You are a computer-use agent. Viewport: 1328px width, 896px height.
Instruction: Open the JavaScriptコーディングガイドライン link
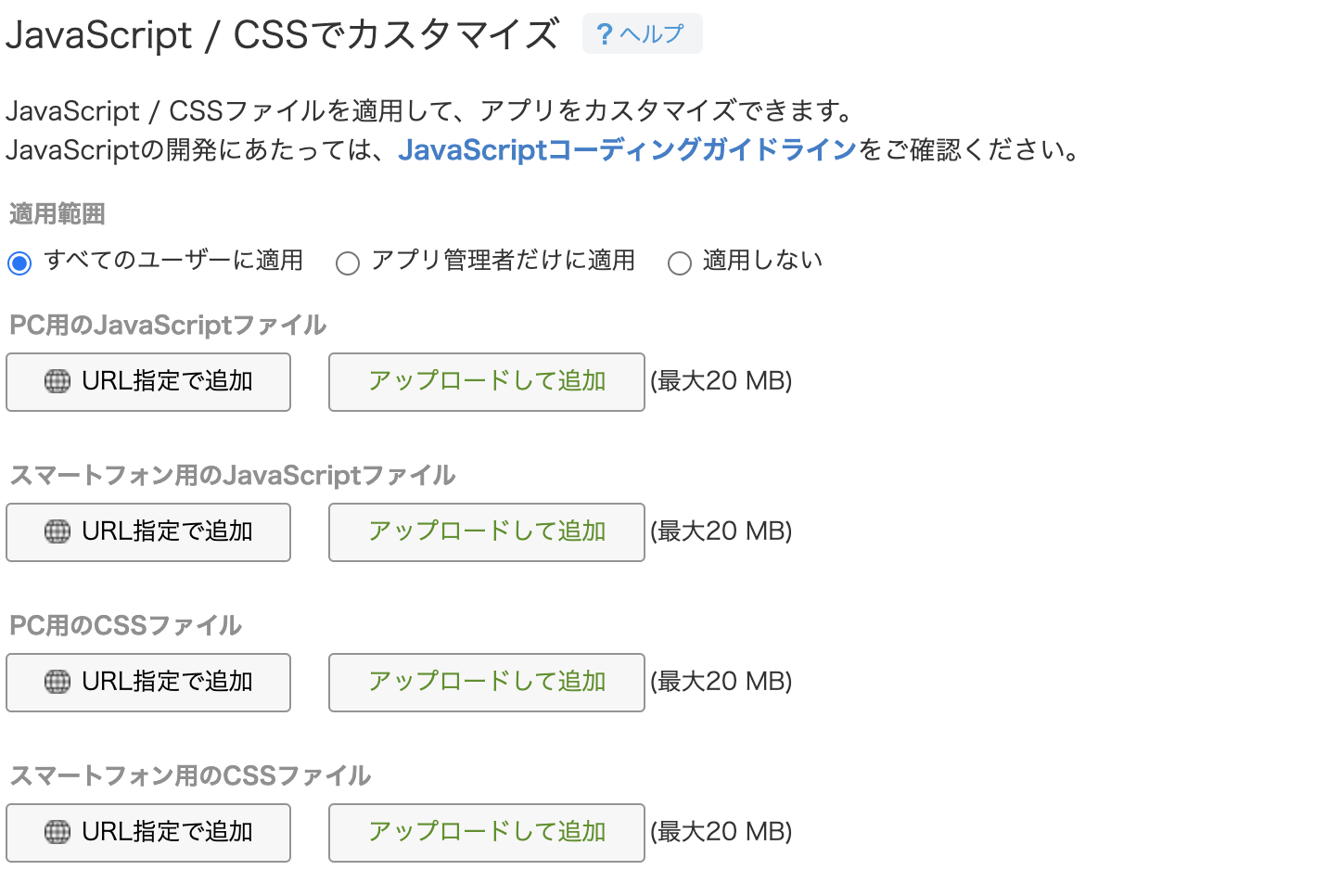click(628, 148)
